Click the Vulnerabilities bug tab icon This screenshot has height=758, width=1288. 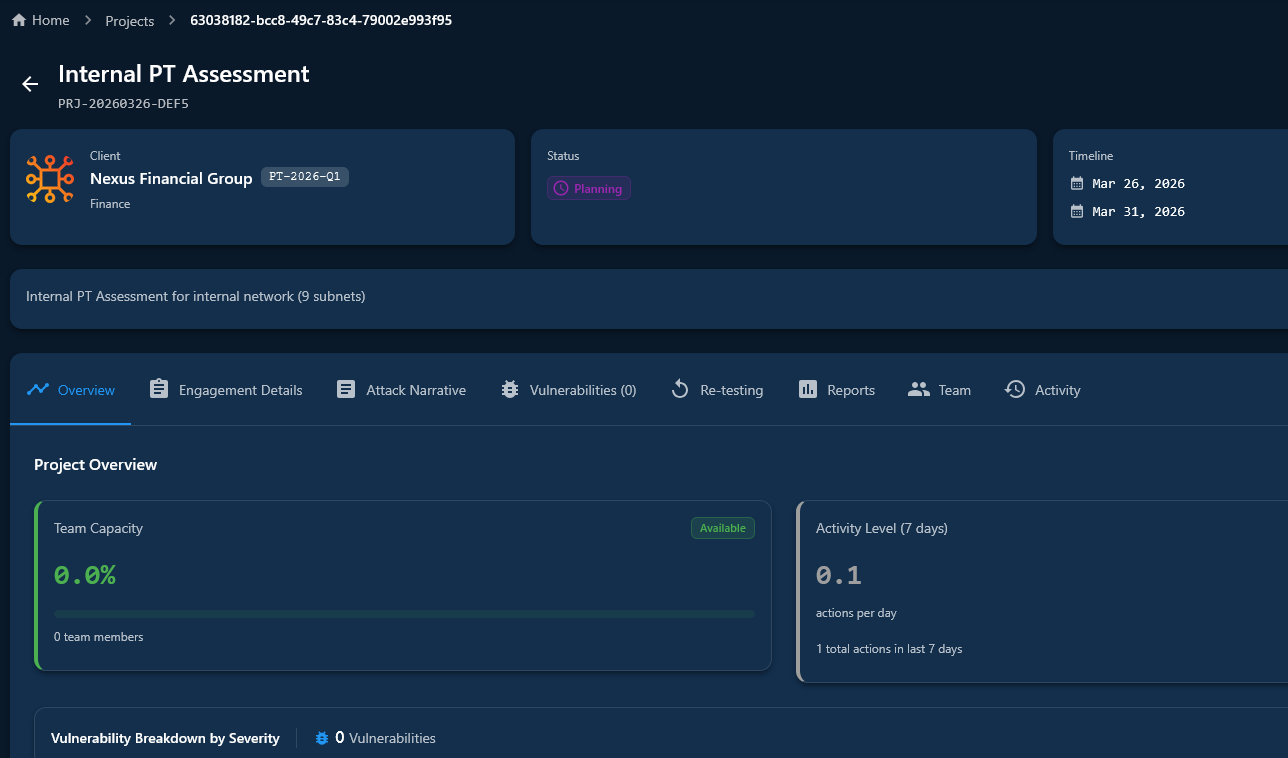[510, 390]
